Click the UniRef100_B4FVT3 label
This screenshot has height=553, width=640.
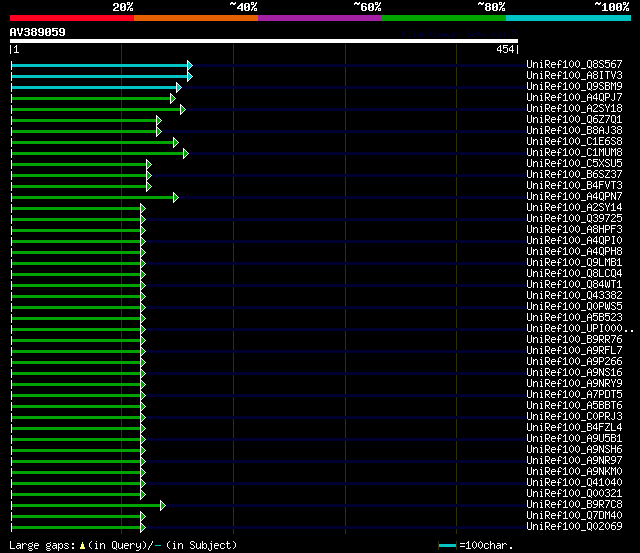574,186
